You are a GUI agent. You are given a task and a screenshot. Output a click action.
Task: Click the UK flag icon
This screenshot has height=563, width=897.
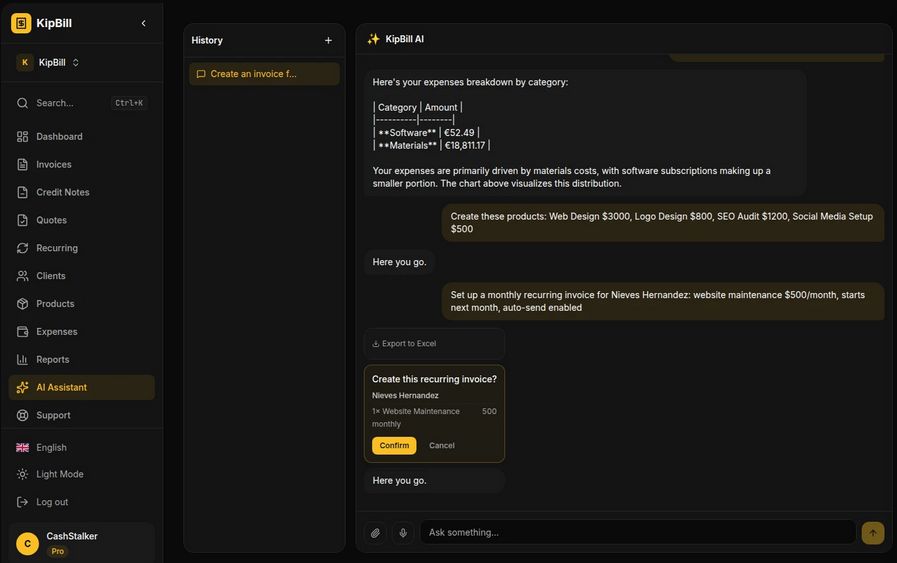22,447
